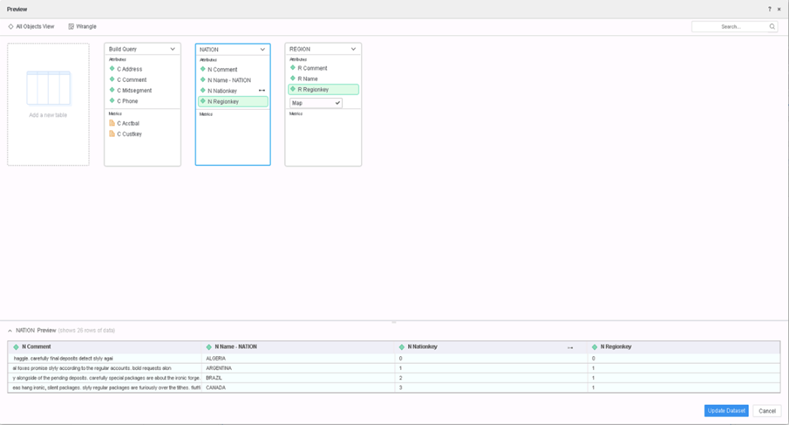Click the C Acctbal metric icon
The height and width of the screenshot is (425, 789).
click(112, 123)
